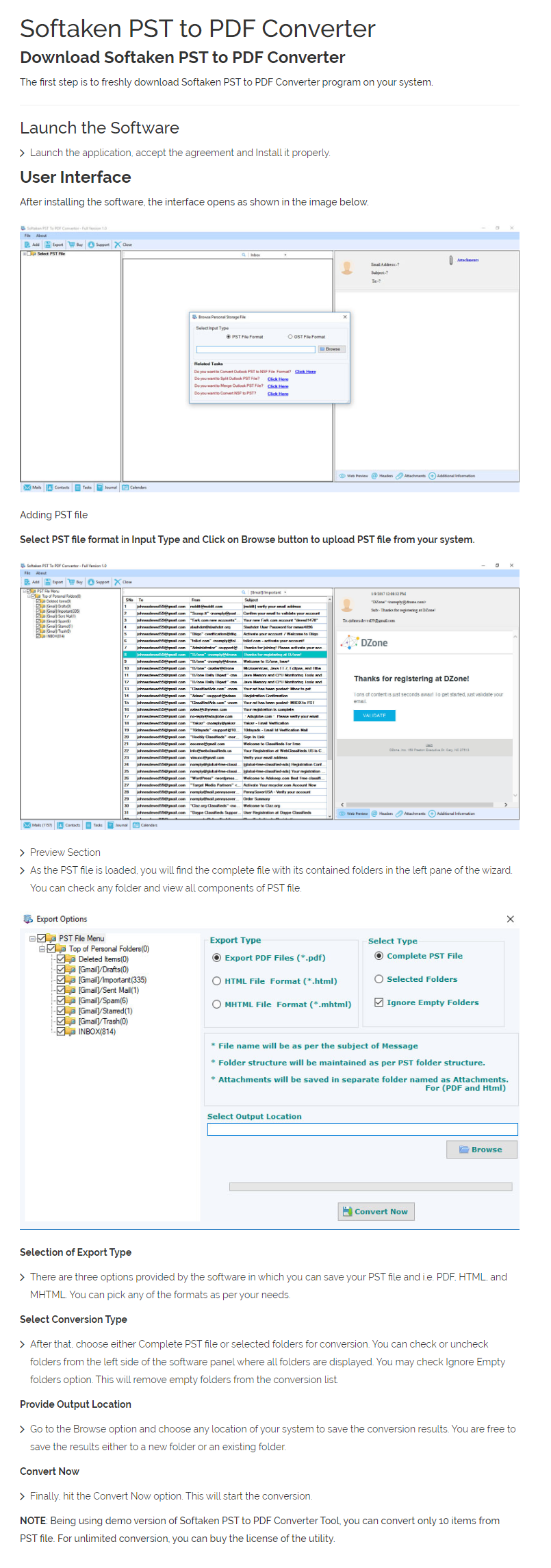The width and height of the screenshot is (551, 1568).
Task: Click the VALIDATE button in DZone email
Action: click(374, 715)
